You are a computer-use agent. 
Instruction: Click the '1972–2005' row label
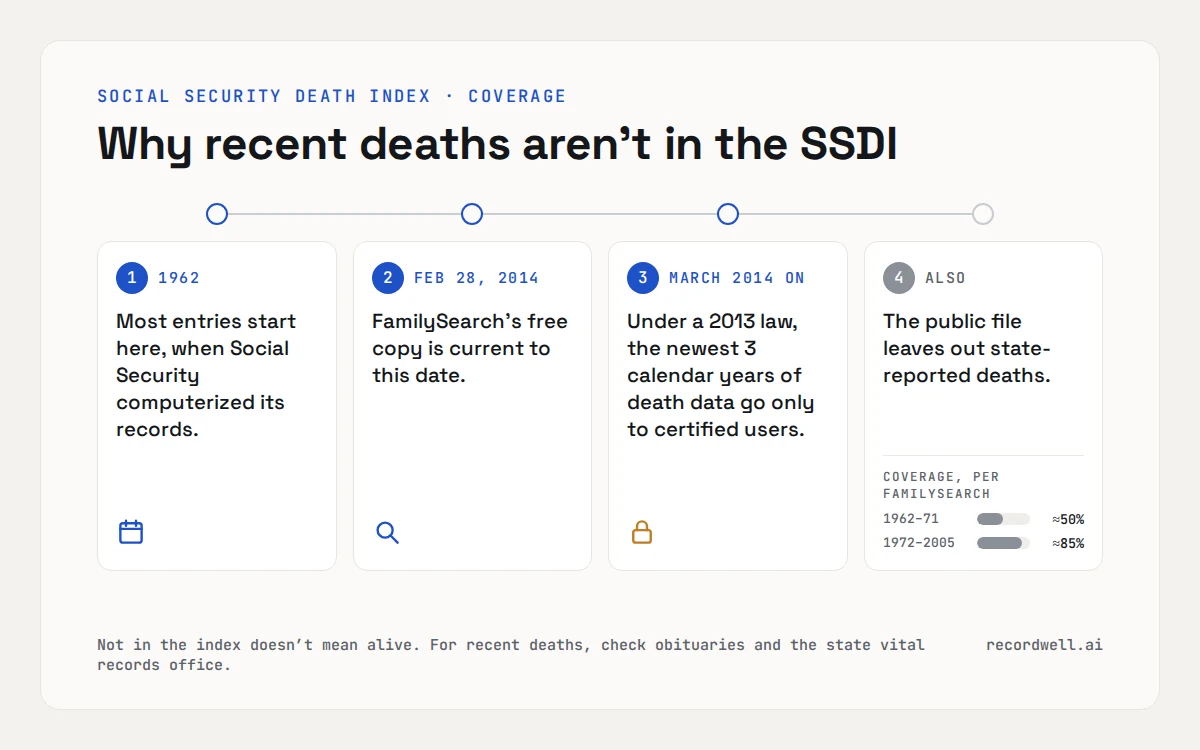point(919,543)
